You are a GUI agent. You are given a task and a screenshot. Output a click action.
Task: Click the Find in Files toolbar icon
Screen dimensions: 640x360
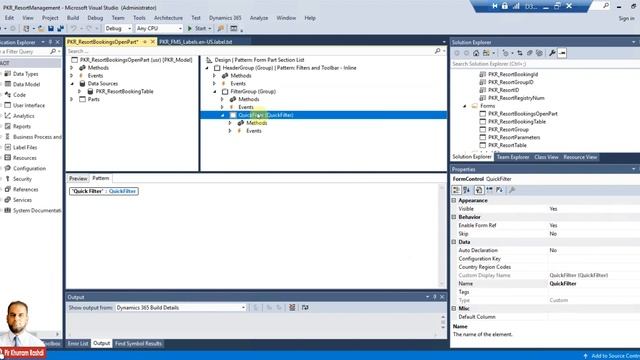[x=220, y=29]
